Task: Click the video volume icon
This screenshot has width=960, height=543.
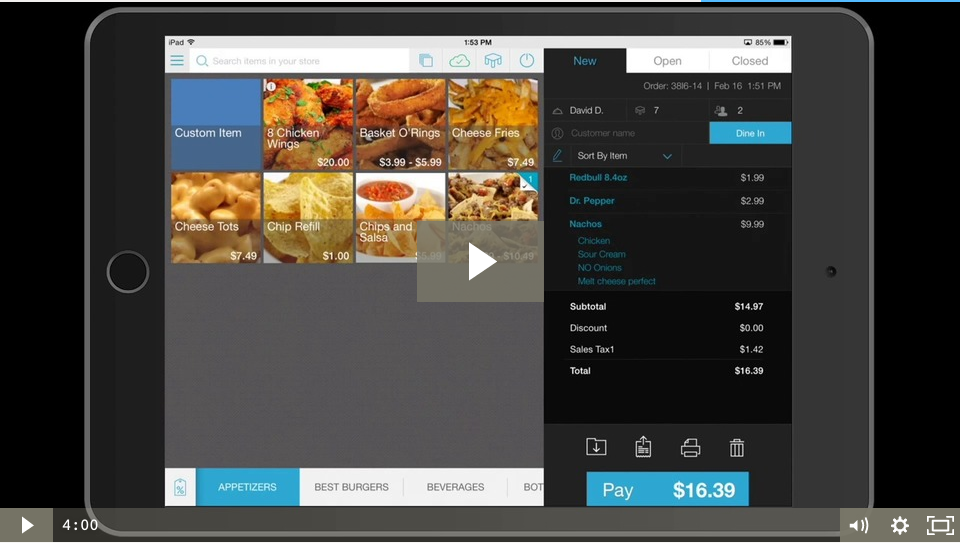Action: 858,525
